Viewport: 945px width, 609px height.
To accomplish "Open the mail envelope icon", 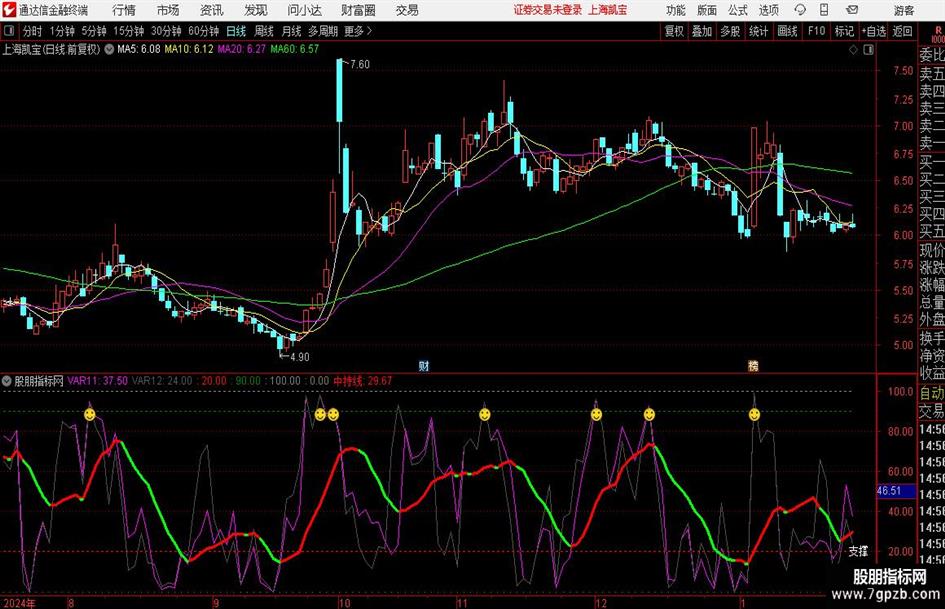I will pyautogui.click(x=852, y=10).
